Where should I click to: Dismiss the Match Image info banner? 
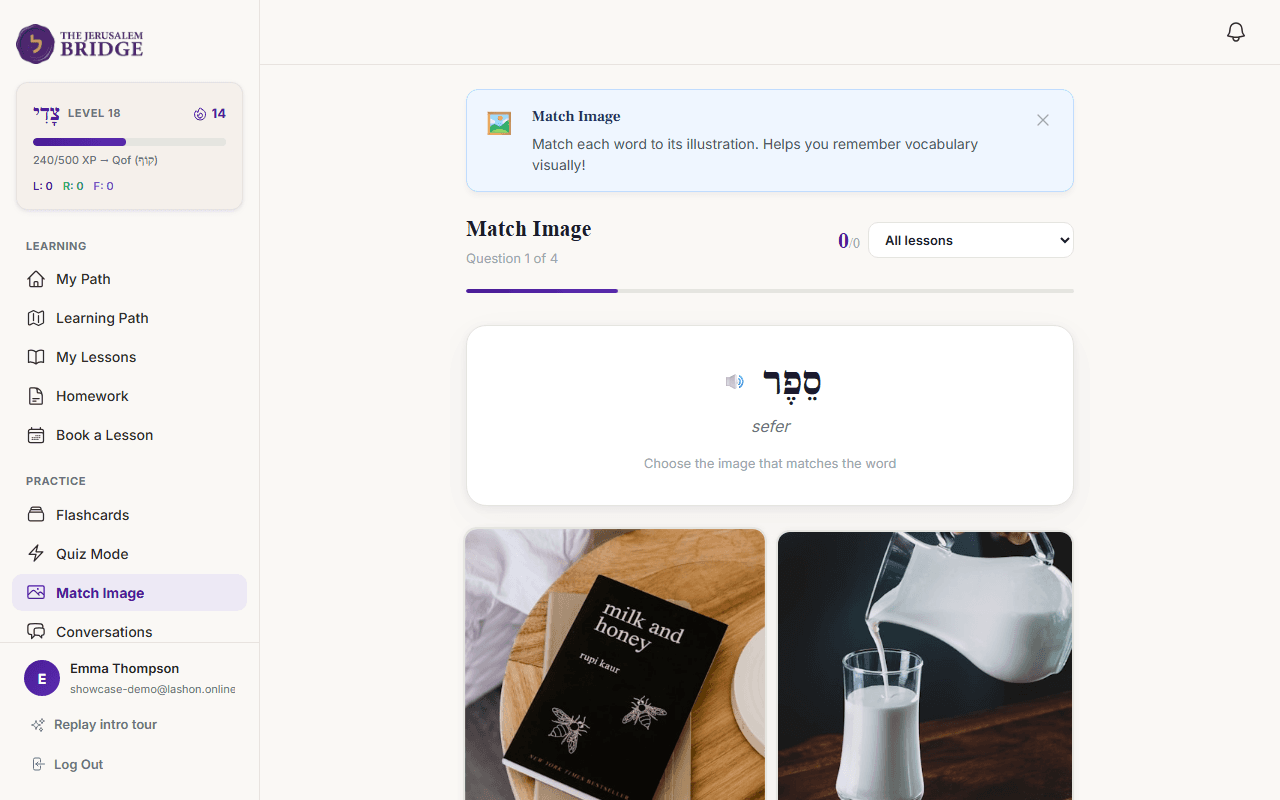point(1043,120)
